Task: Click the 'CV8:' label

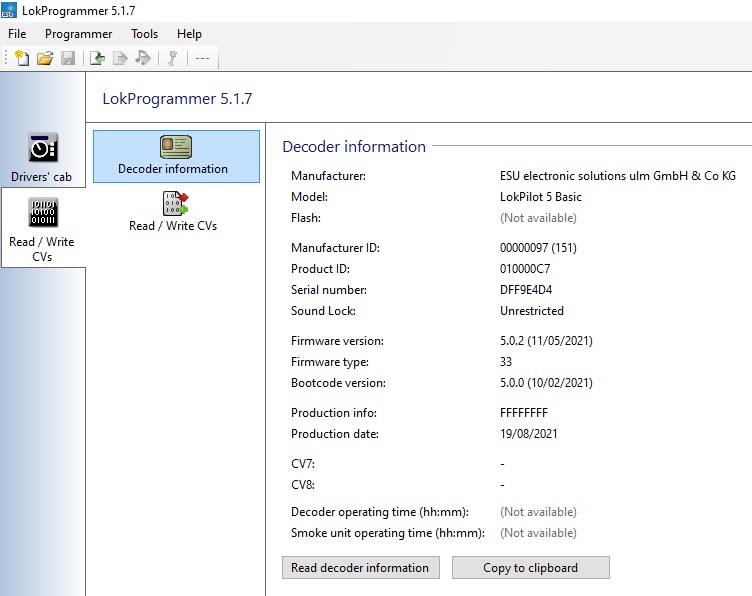Action: pos(303,485)
